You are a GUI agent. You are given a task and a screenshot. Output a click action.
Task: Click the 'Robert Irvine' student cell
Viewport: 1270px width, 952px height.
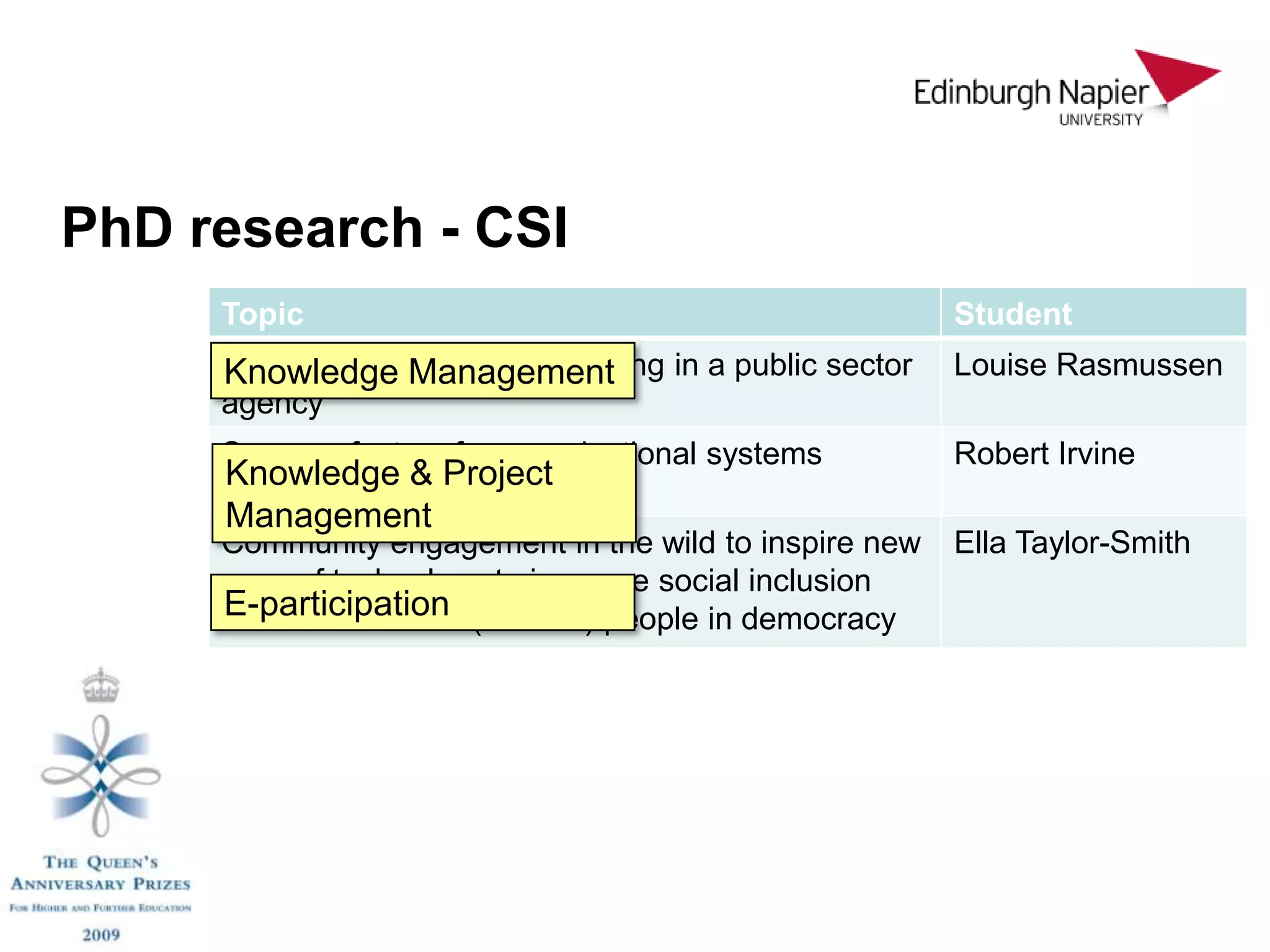[1094, 471]
